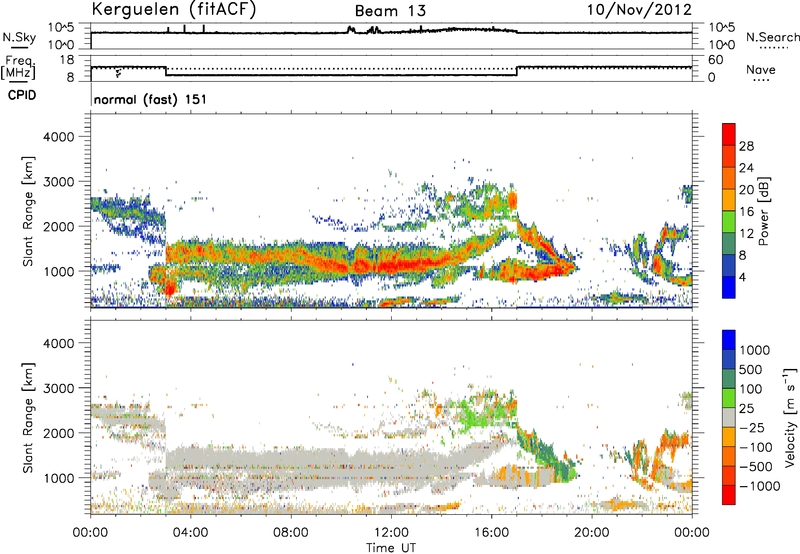
Task: Click the "60" tick on the Nave axis
Action: tap(716, 60)
